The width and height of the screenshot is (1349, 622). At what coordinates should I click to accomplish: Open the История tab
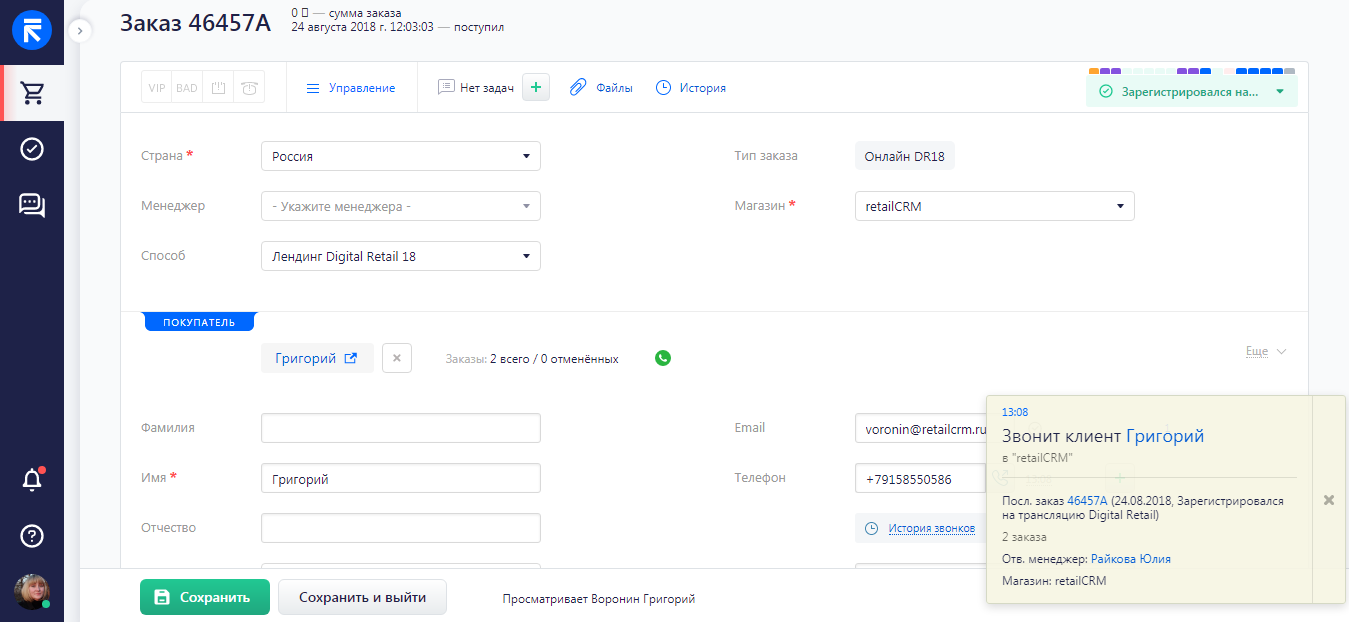point(691,88)
